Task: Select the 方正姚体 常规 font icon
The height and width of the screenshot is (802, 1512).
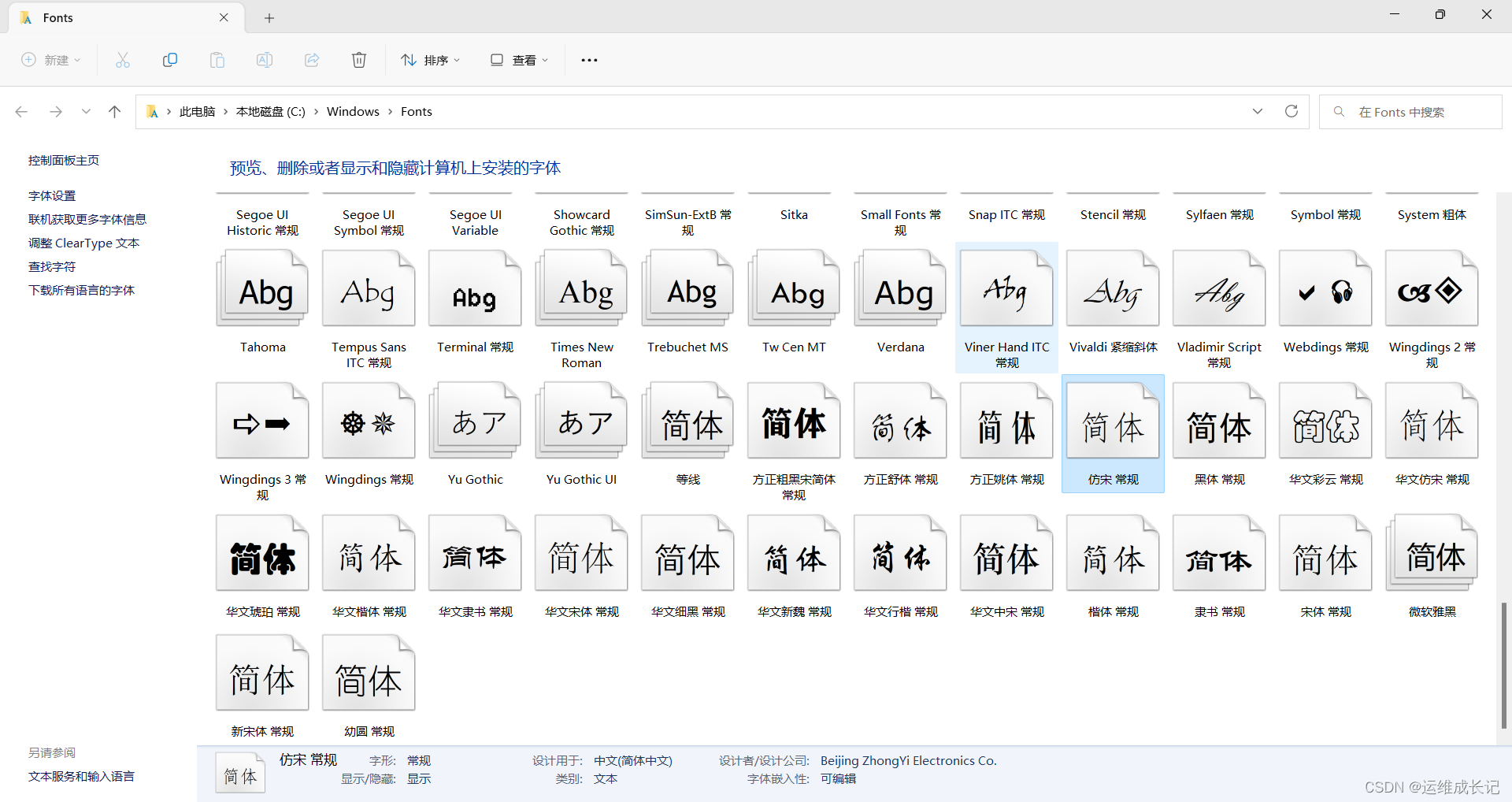Action: pyautogui.click(x=1006, y=421)
